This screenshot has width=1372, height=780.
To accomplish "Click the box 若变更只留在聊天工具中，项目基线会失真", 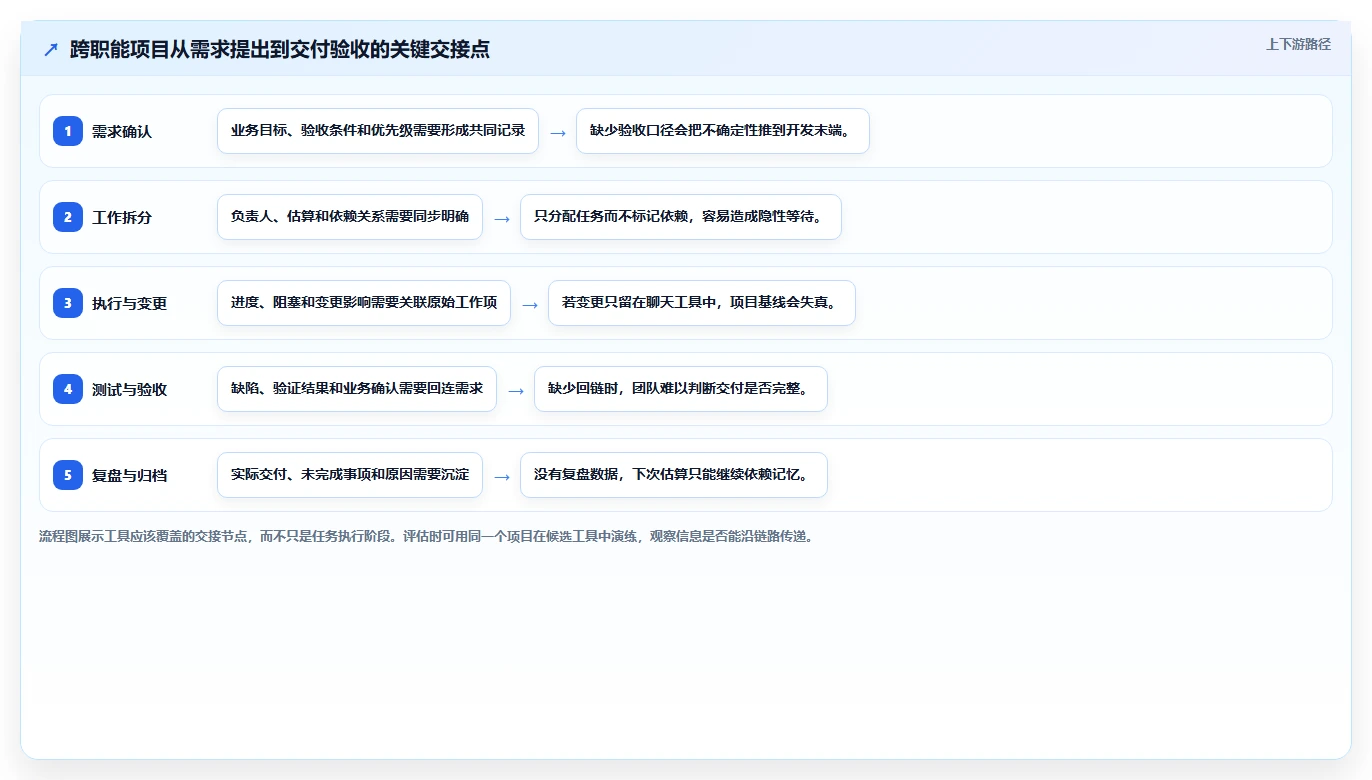I will tap(702, 303).
